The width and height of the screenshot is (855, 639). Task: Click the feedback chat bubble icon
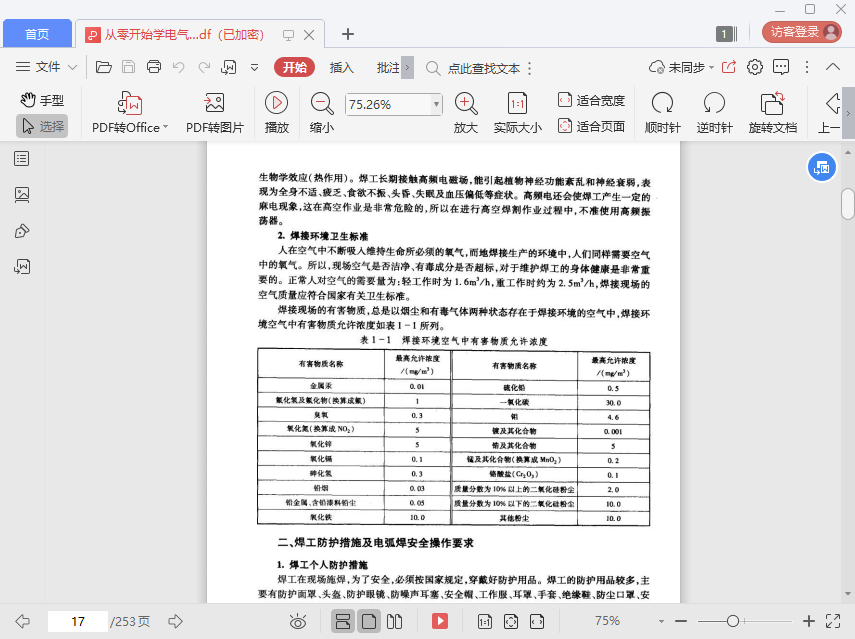[781, 67]
